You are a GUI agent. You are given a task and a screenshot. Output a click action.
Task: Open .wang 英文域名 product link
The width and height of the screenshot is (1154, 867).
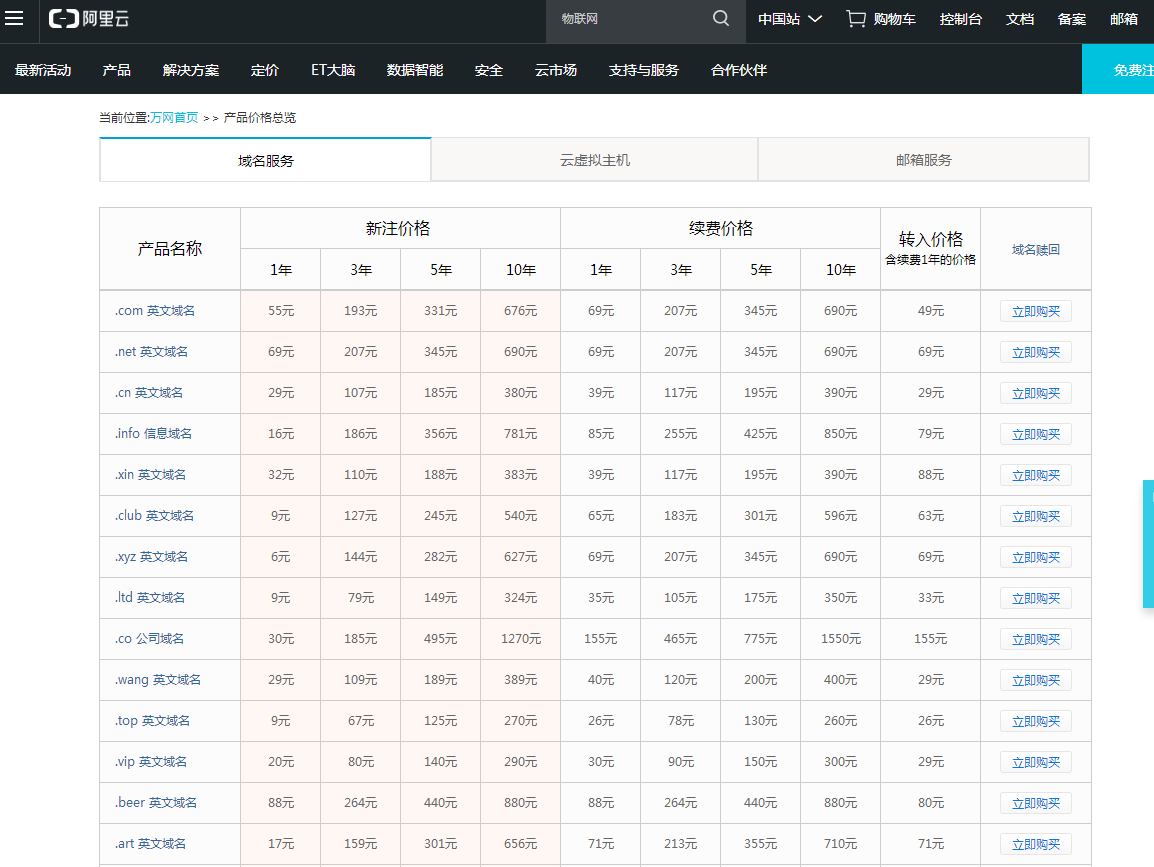tap(157, 680)
